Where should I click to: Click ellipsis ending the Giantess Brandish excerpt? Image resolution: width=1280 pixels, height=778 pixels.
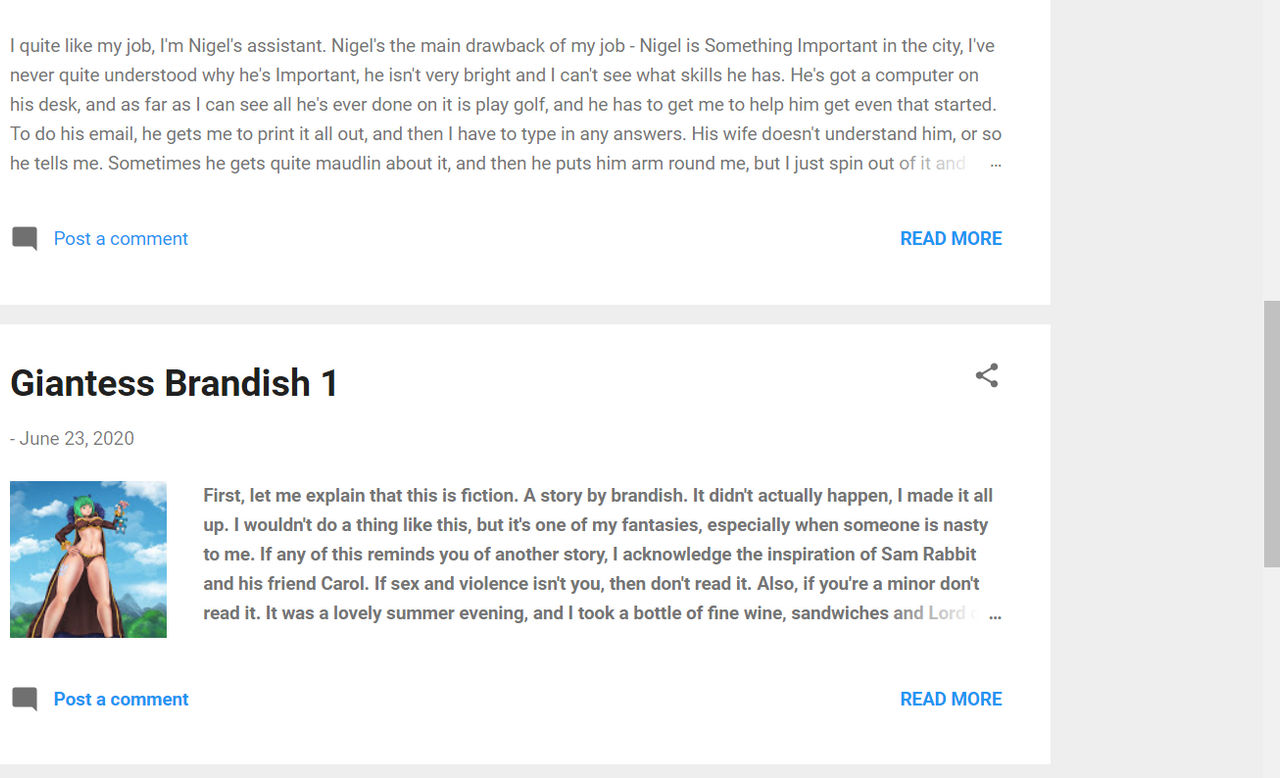click(995, 613)
